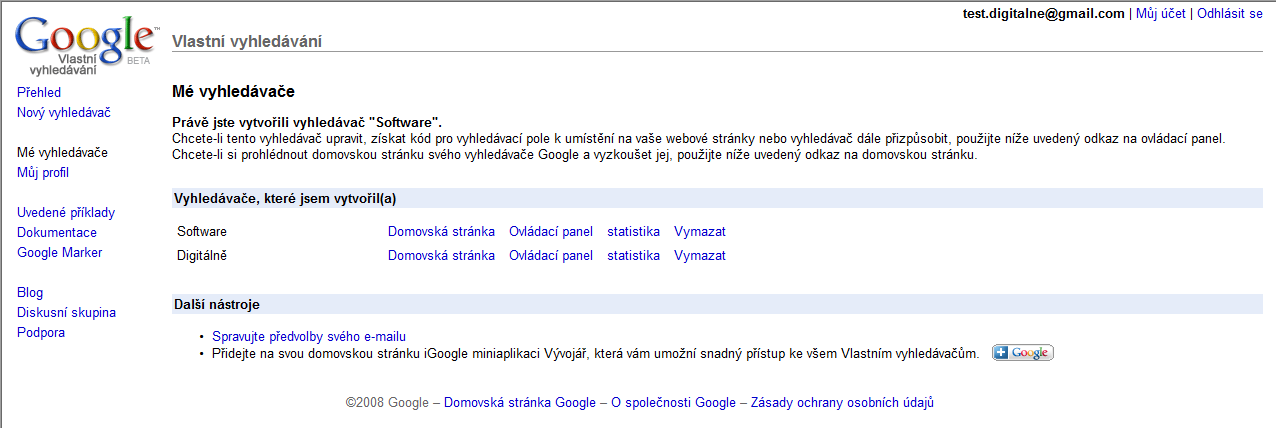The width and height of the screenshot is (1276, 428).
Task: Click Vyhledávače, které jsem vytvořil(a) header
Action: click(717, 198)
